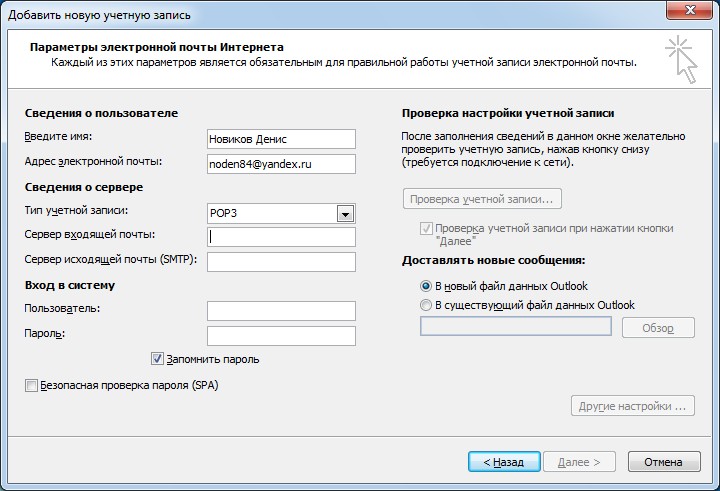Screen dimensions: 720x491
Task: Open the account type POP3 dropdown
Action: point(346,213)
